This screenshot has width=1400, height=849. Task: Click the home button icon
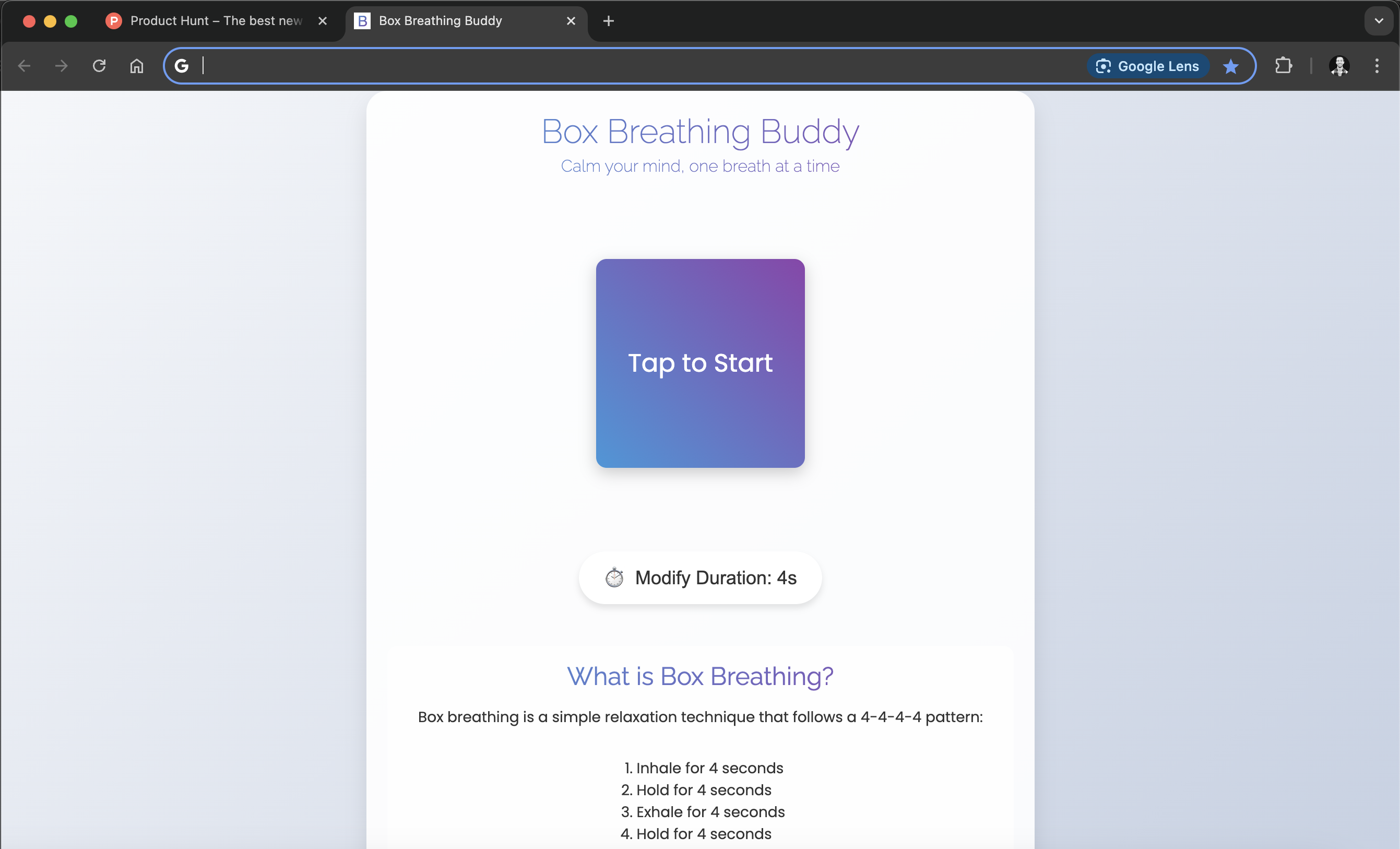(136, 66)
